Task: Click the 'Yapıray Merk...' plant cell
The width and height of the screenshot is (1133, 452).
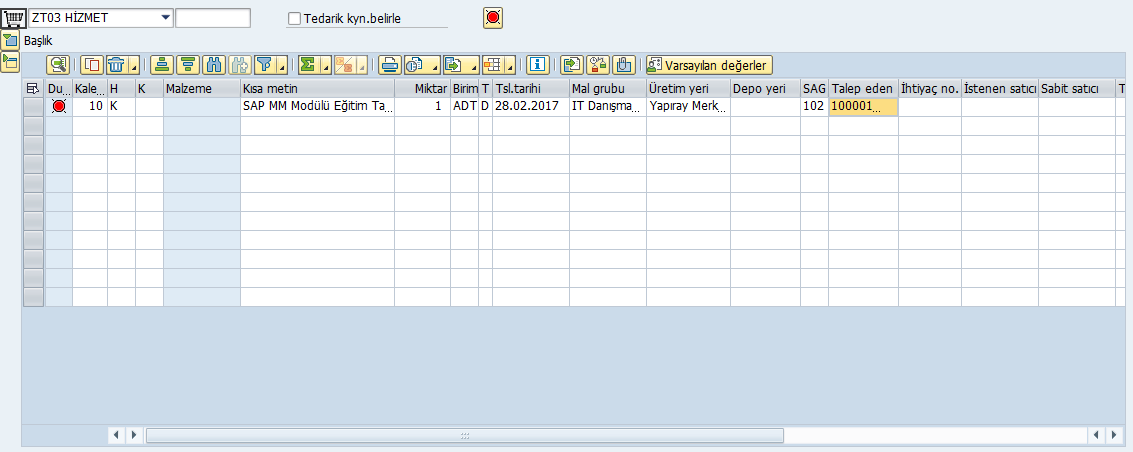Action: [688, 107]
